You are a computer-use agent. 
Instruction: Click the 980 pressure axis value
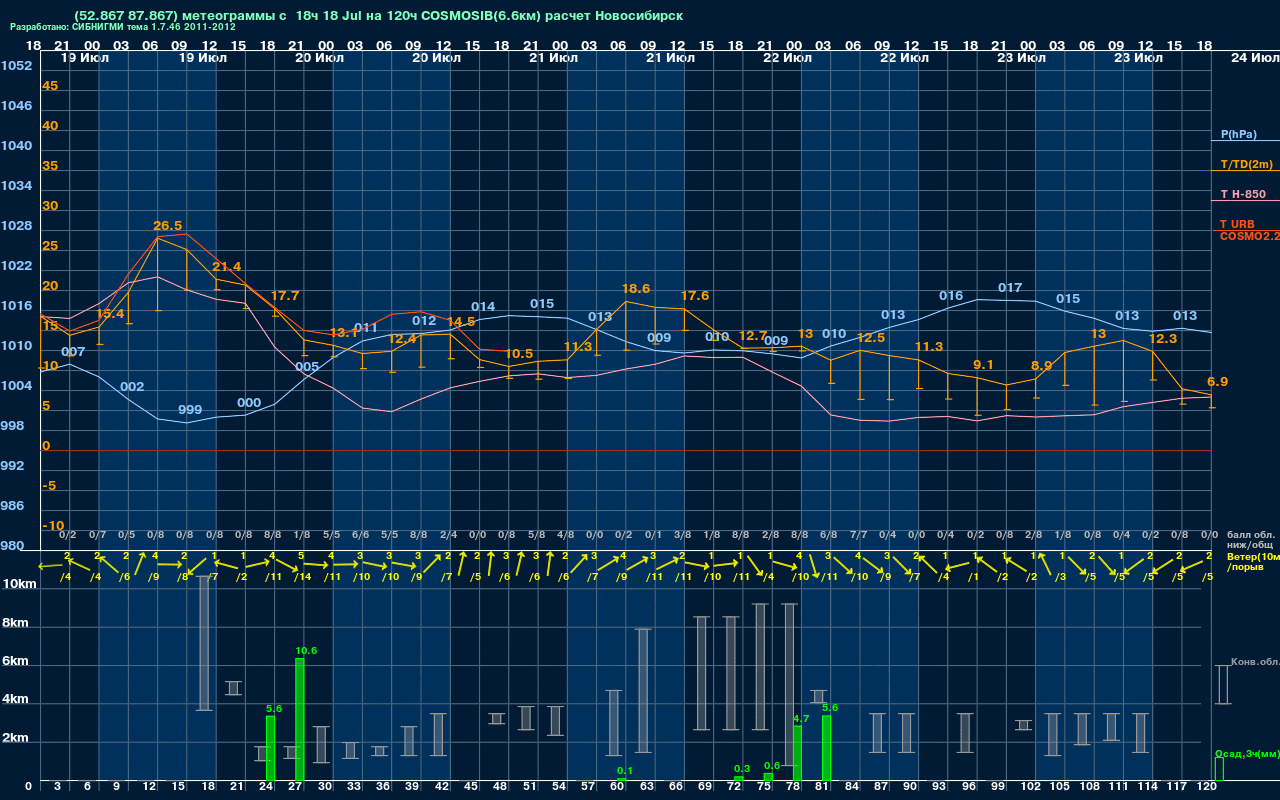pos(13,546)
